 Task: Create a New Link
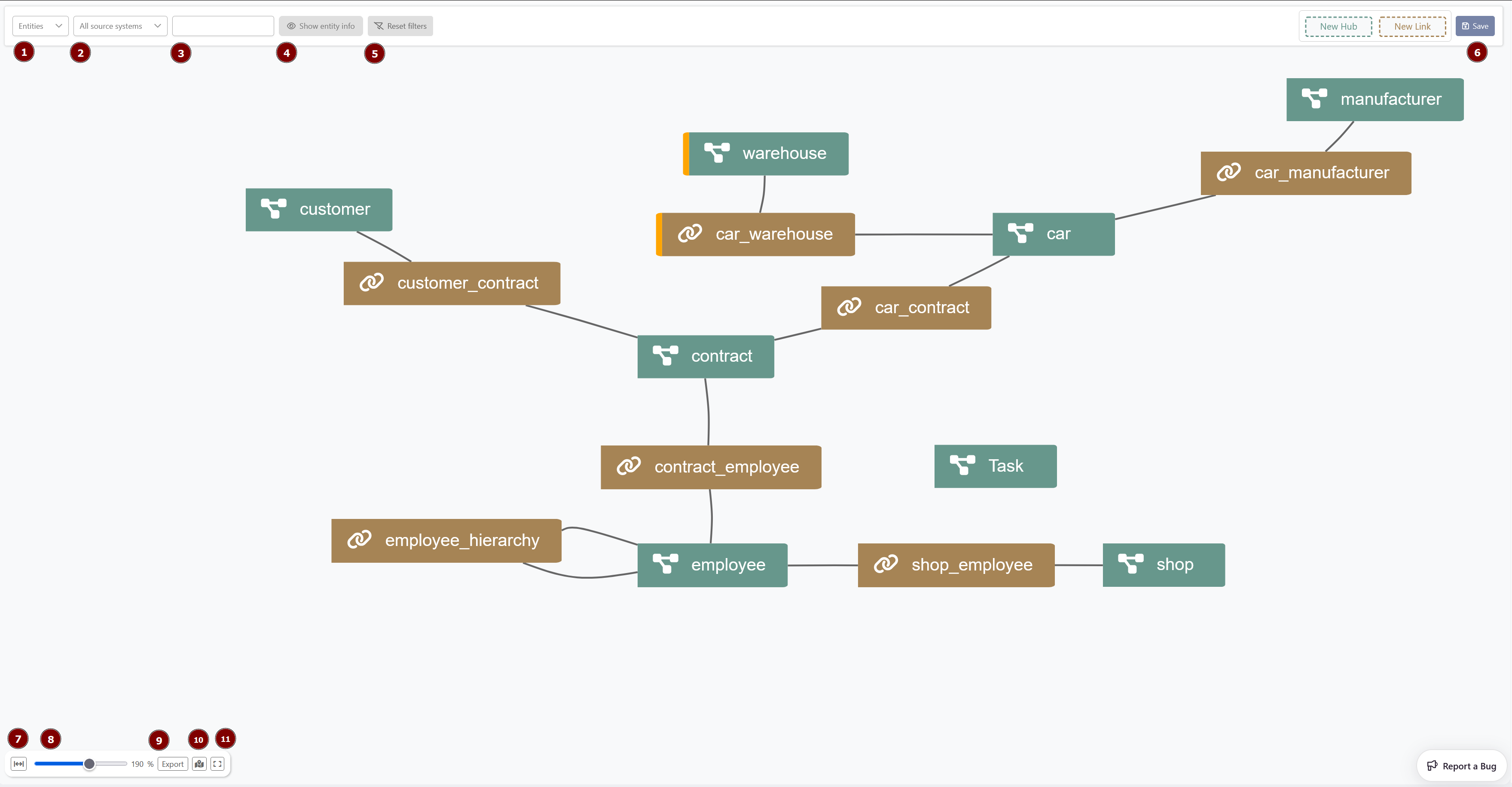1412,26
